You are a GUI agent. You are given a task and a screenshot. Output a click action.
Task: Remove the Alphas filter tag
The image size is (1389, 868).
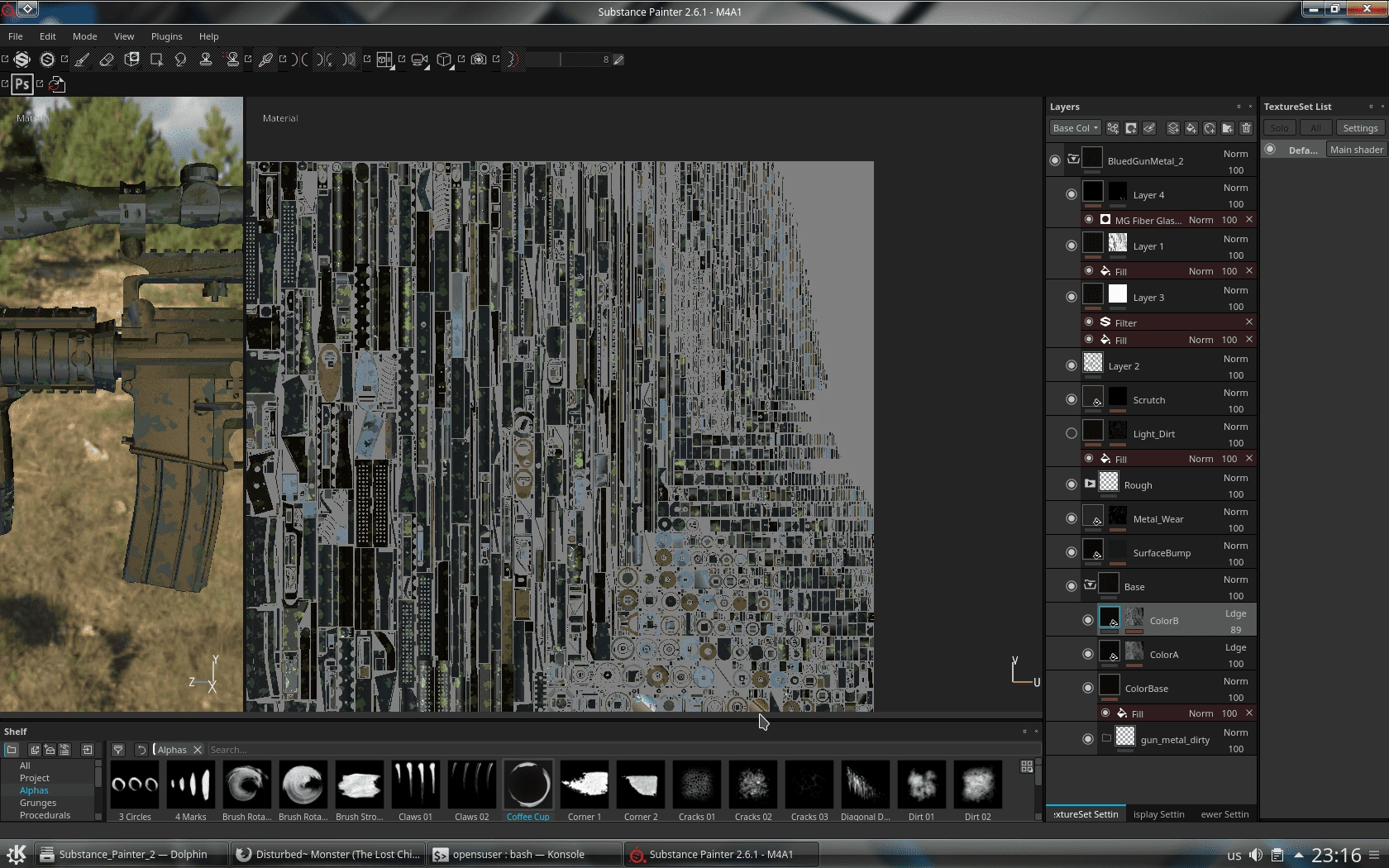pos(198,750)
